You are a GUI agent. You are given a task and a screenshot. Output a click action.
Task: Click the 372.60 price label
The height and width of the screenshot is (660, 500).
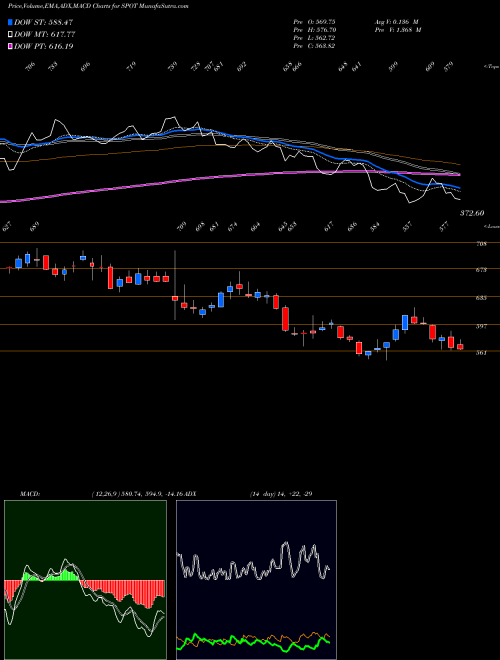[472, 213]
